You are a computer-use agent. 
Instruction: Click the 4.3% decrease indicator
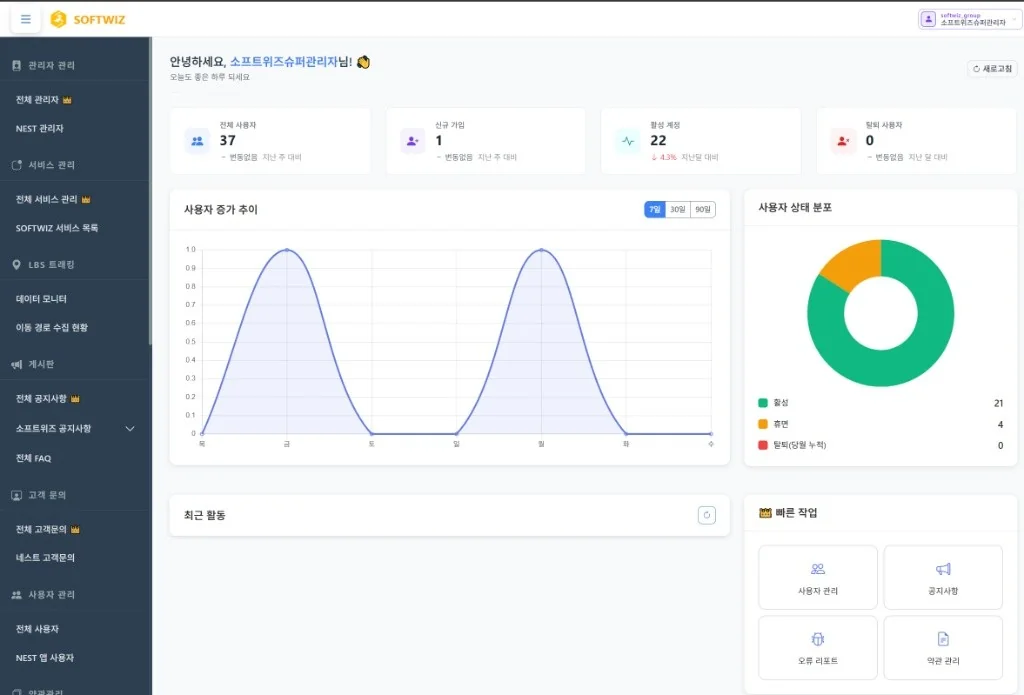(664, 157)
